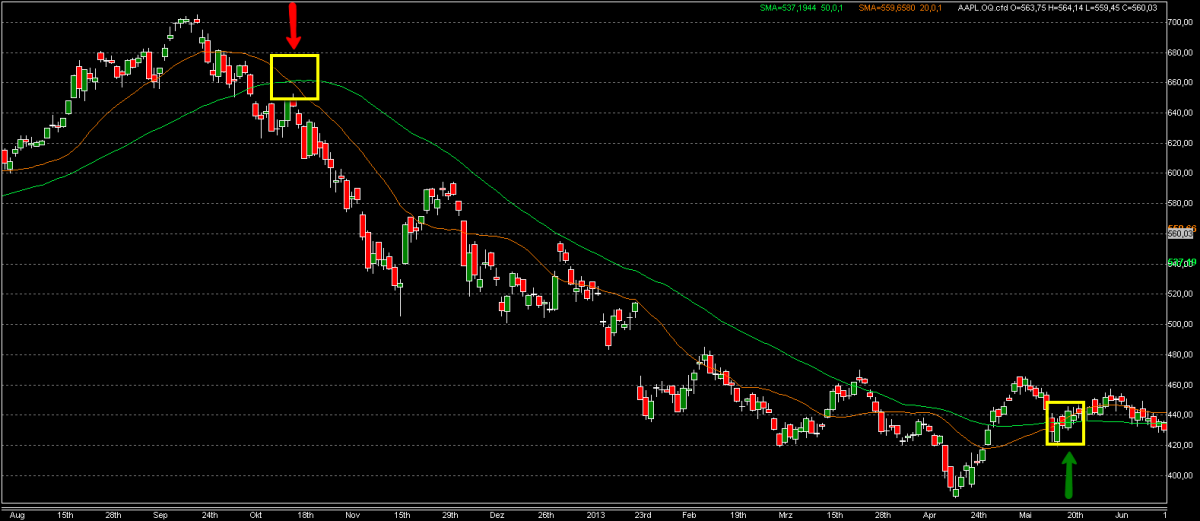
Task: Click the grey 560,03 current price tag
Action: 1183,234
